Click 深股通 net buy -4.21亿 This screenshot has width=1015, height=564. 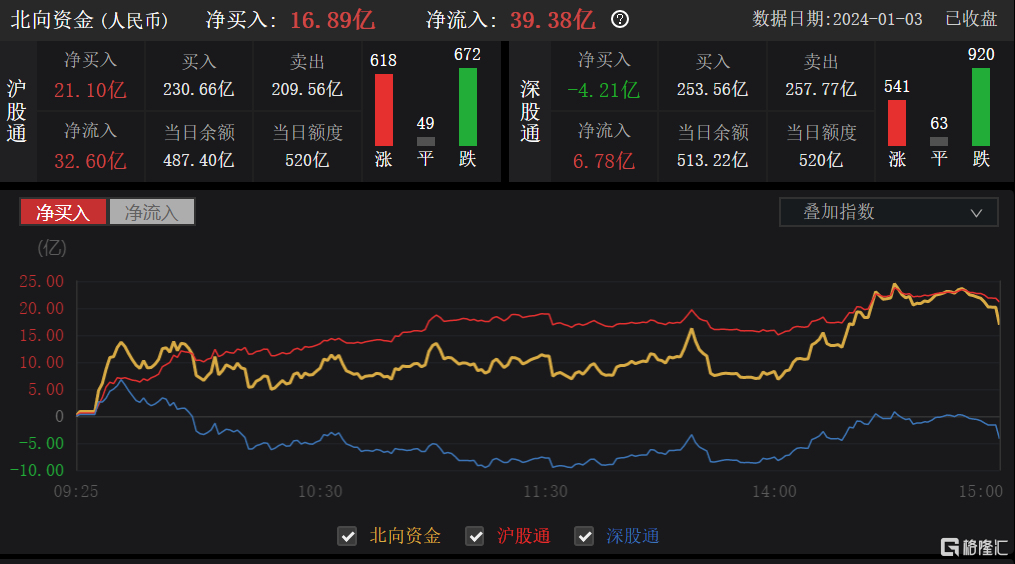point(603,90)
